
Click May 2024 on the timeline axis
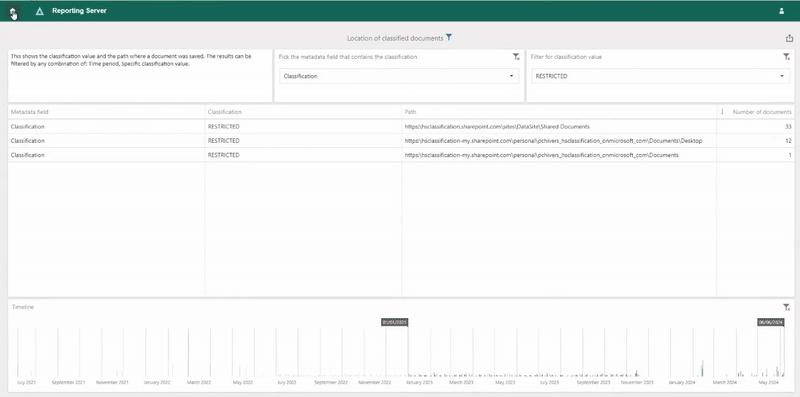(x=768, y=382)
